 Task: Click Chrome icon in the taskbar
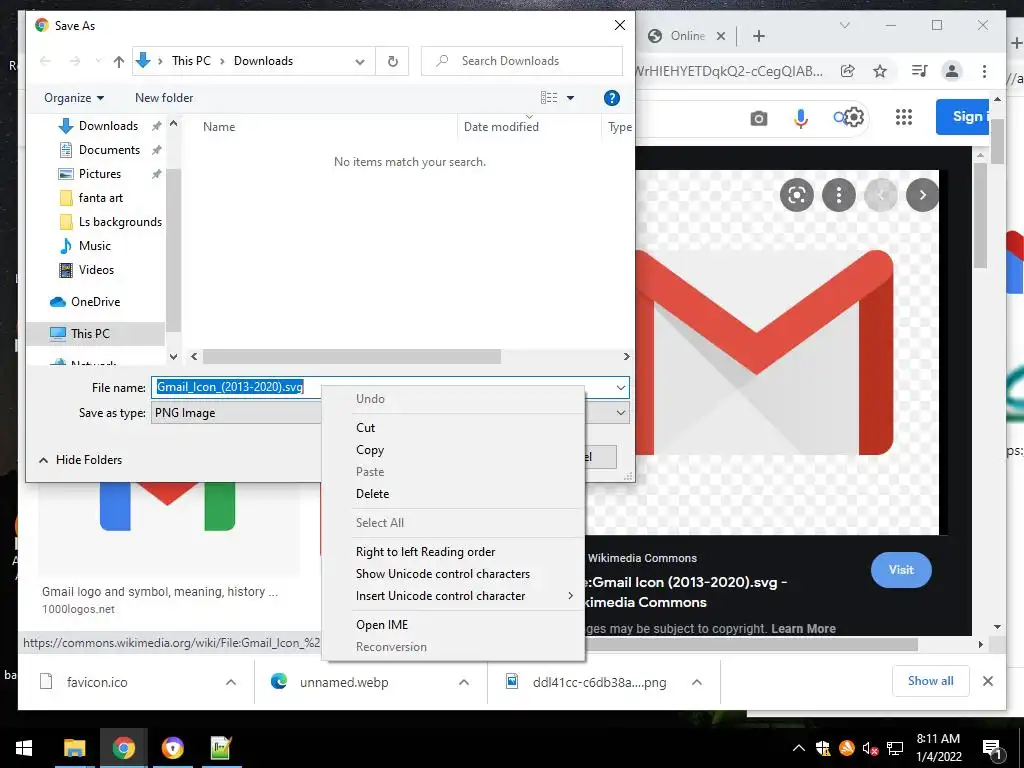coord(123,748)
